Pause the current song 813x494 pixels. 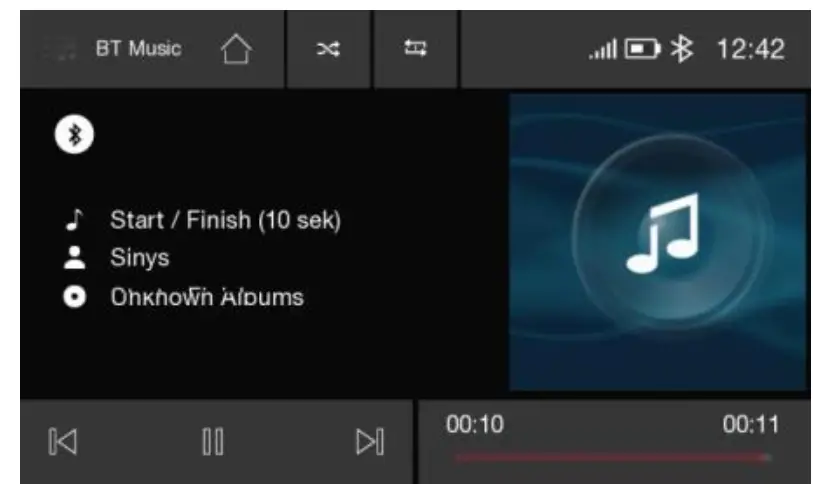(x=213, y=442)
